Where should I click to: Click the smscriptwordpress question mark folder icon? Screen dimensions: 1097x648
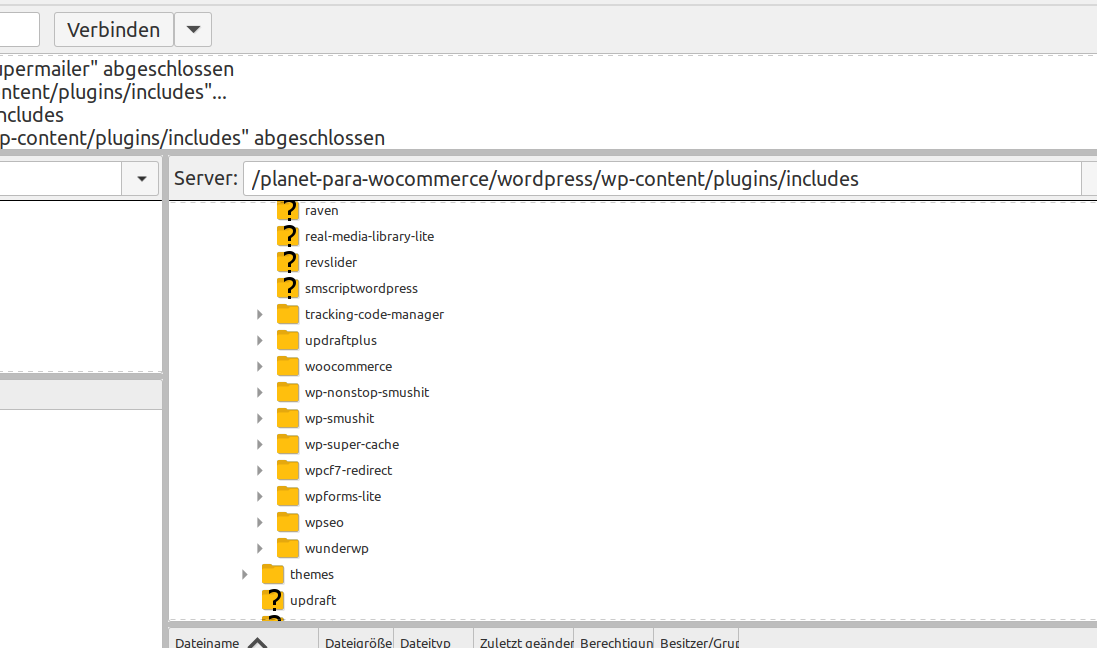pyautogui.click(x=288, y=288)
